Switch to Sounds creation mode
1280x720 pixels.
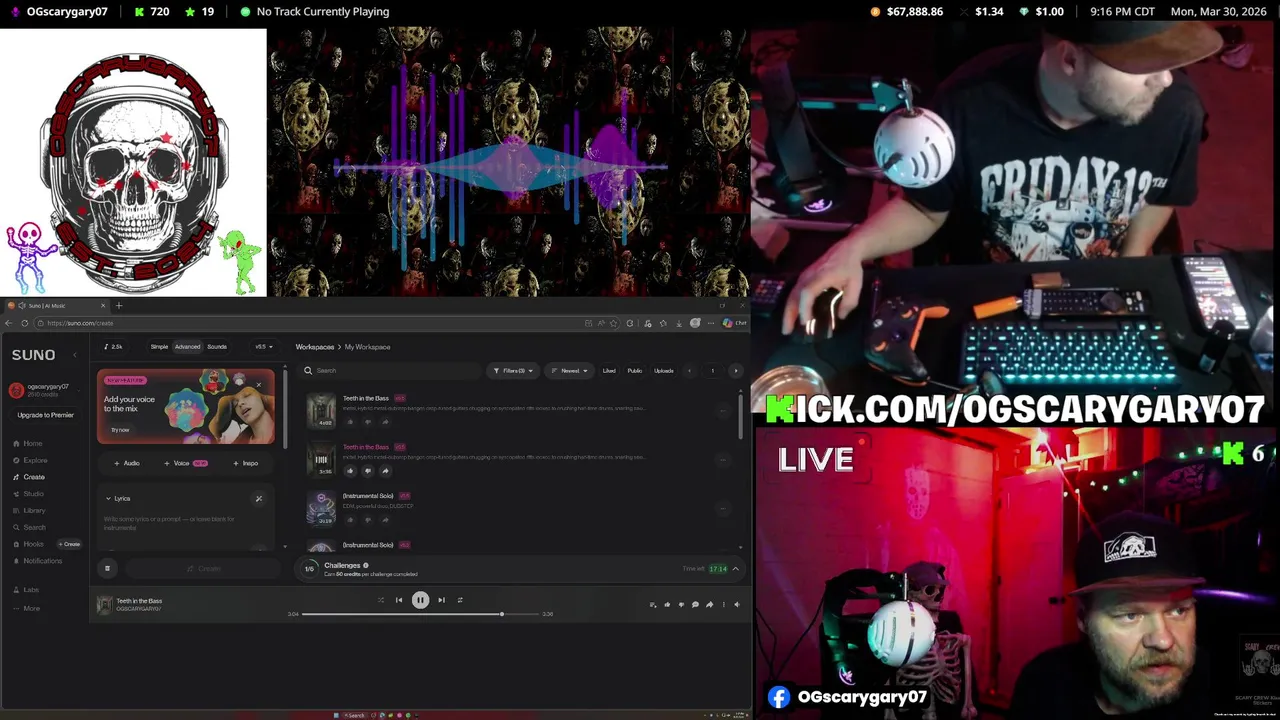(x=217, y=347)
